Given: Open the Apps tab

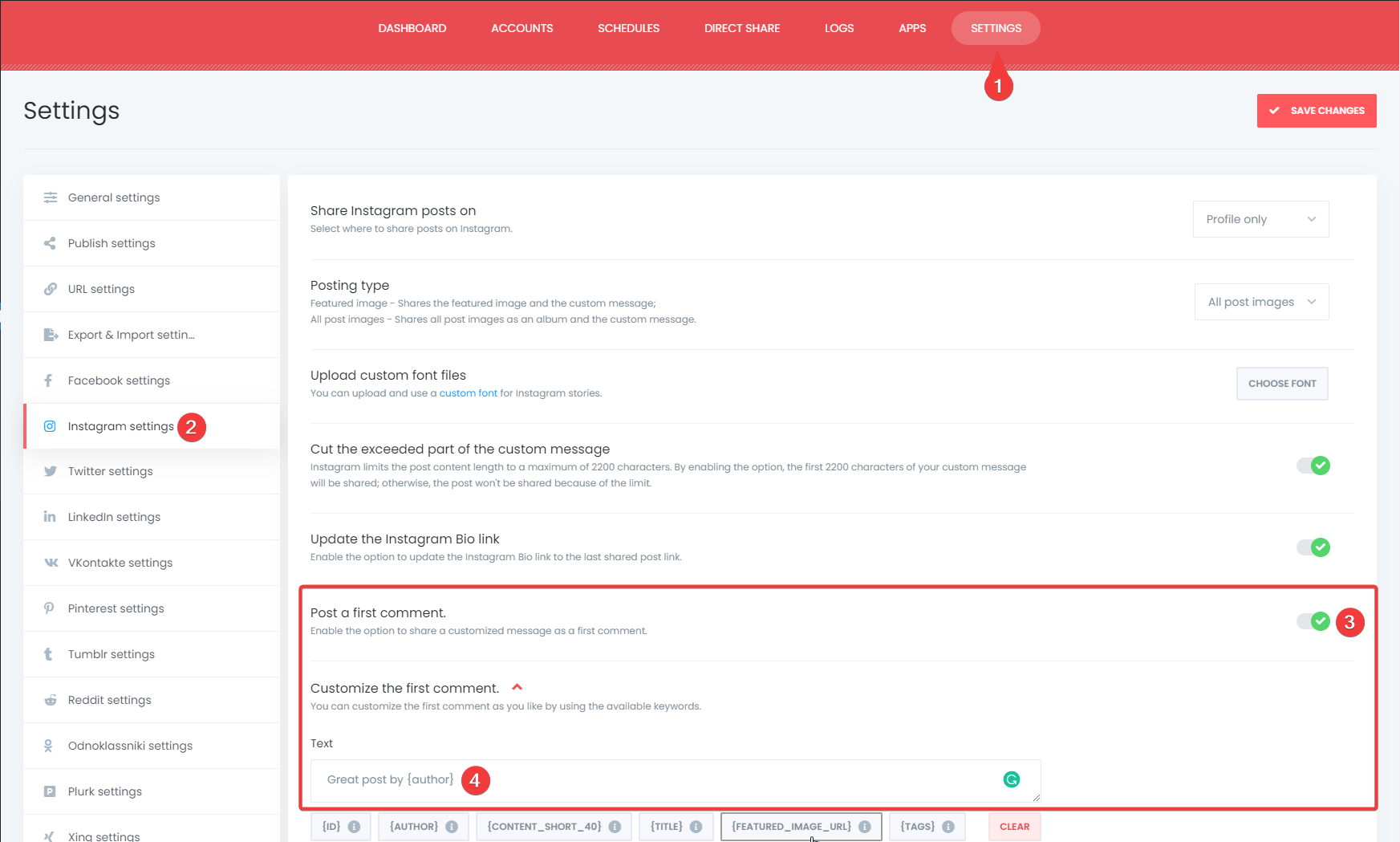Looking at the screenshot, I should coord(912,28).
